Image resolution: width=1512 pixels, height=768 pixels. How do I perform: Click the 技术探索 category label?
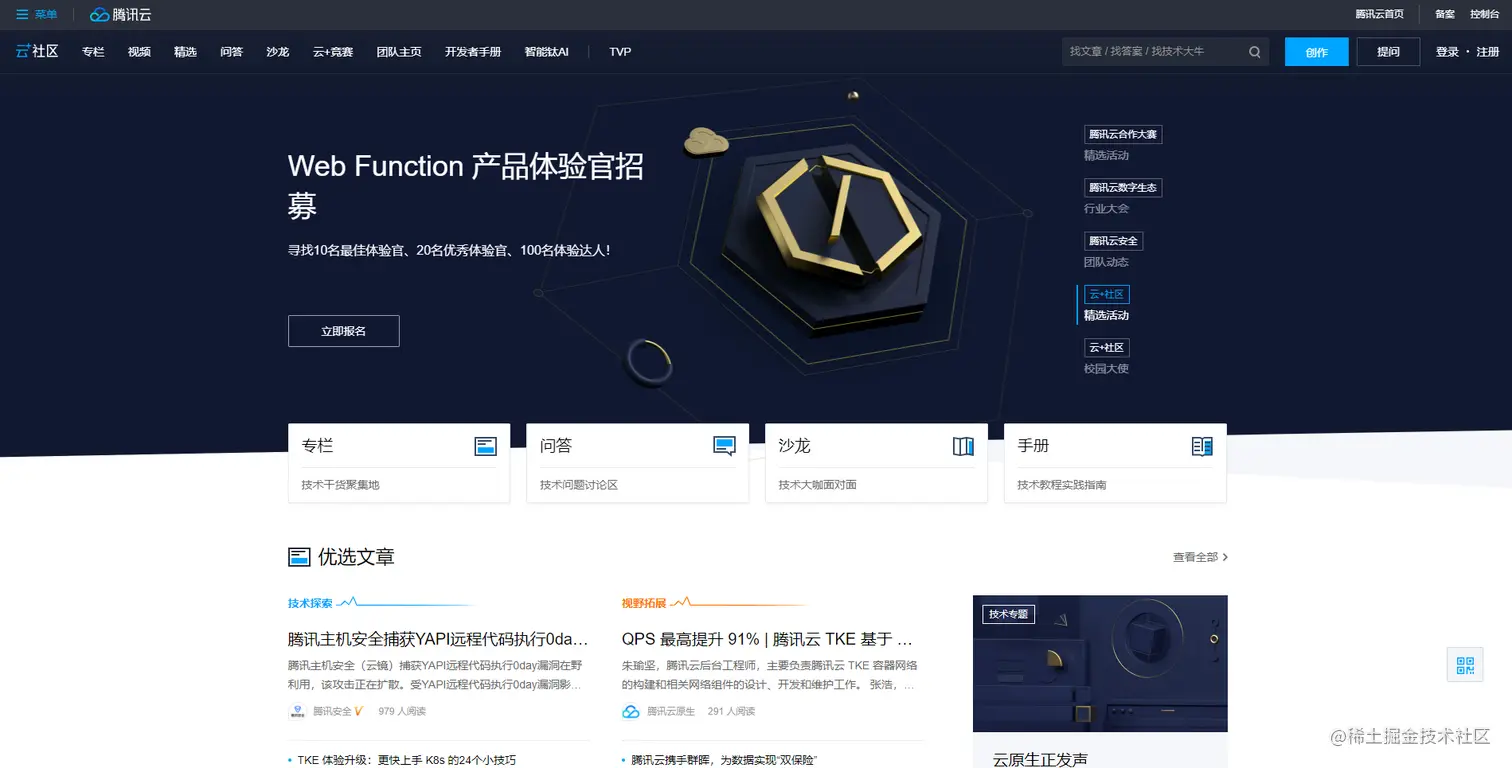pyautogui.click(x=310, y=603)
